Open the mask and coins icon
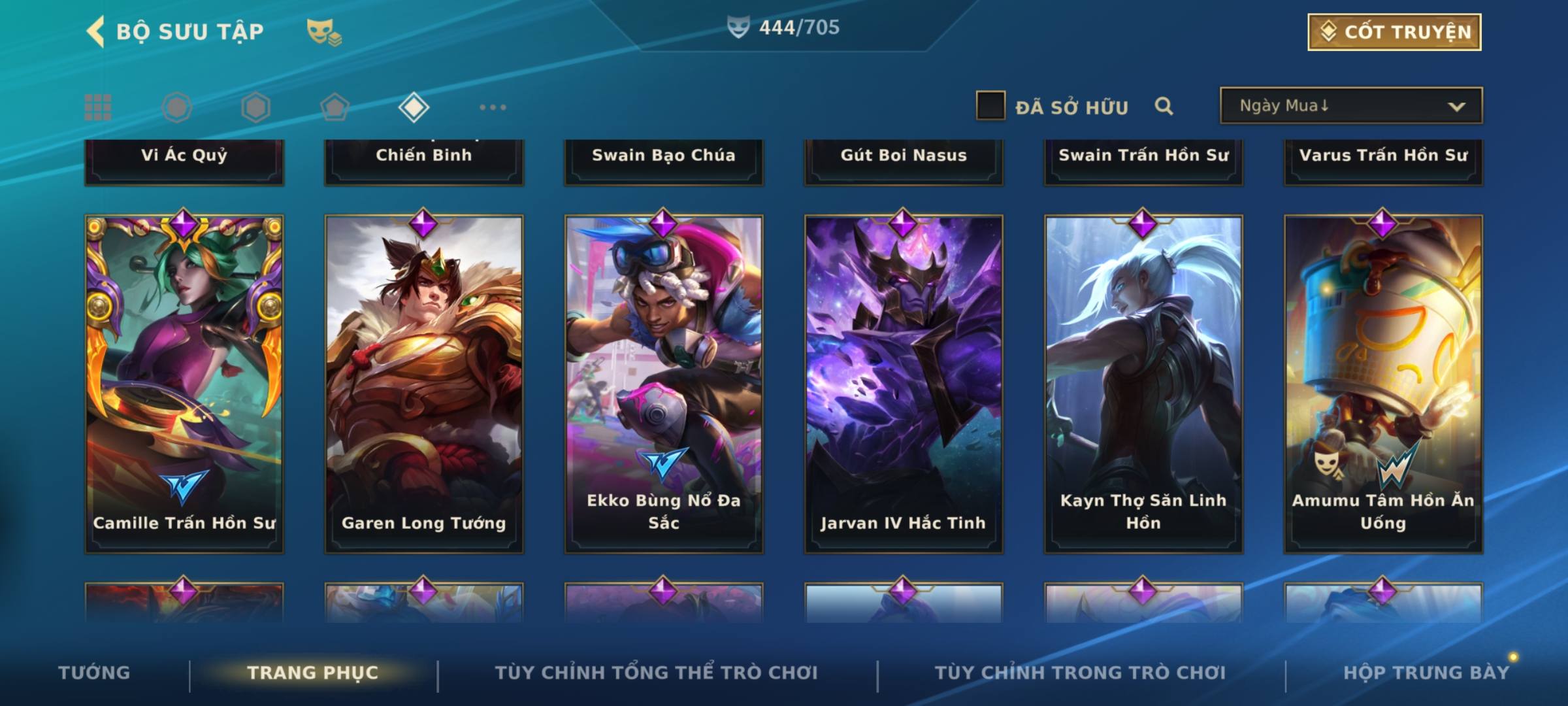The width and height of the screenshot is (1568, 706). (324, 32)
